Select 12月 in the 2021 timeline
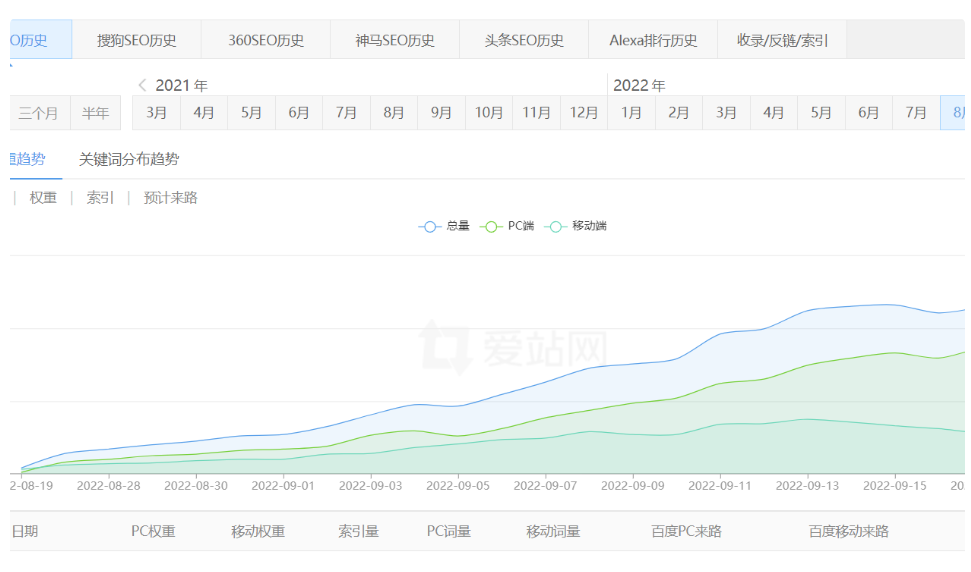 584,113
